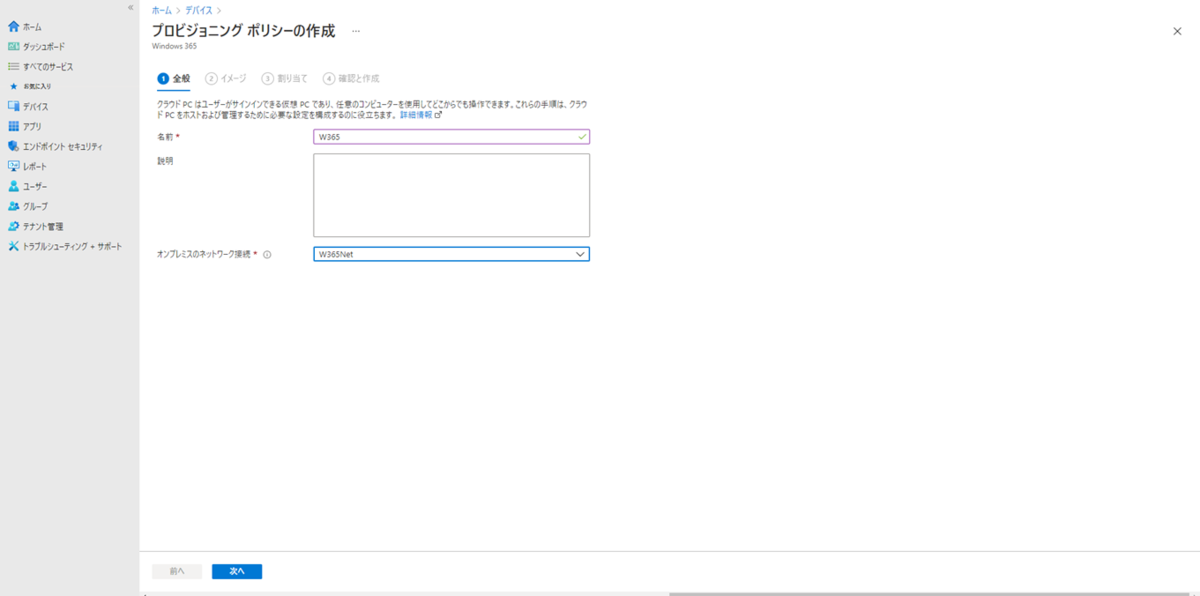1200x596 pixels.
Task: Click the お気に入り (Favorites) star icon
Action: coord(14,85)
